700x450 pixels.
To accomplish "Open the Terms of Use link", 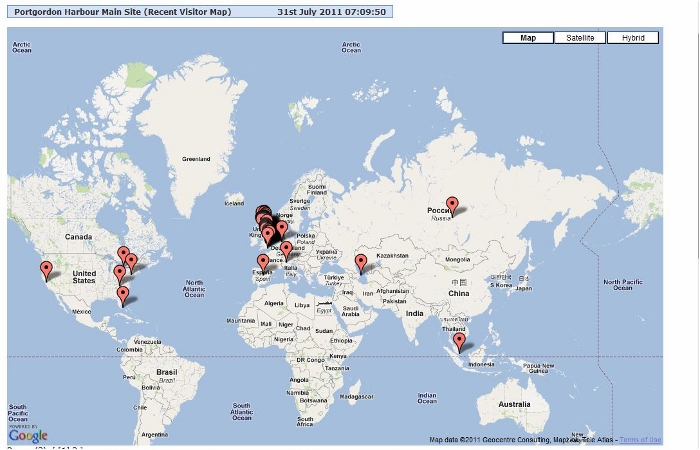I will point(640,440).
